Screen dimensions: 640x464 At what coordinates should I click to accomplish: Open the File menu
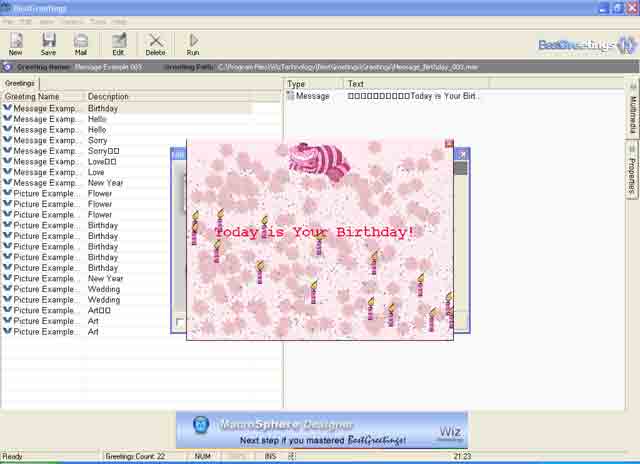click(x=7, y=22)
